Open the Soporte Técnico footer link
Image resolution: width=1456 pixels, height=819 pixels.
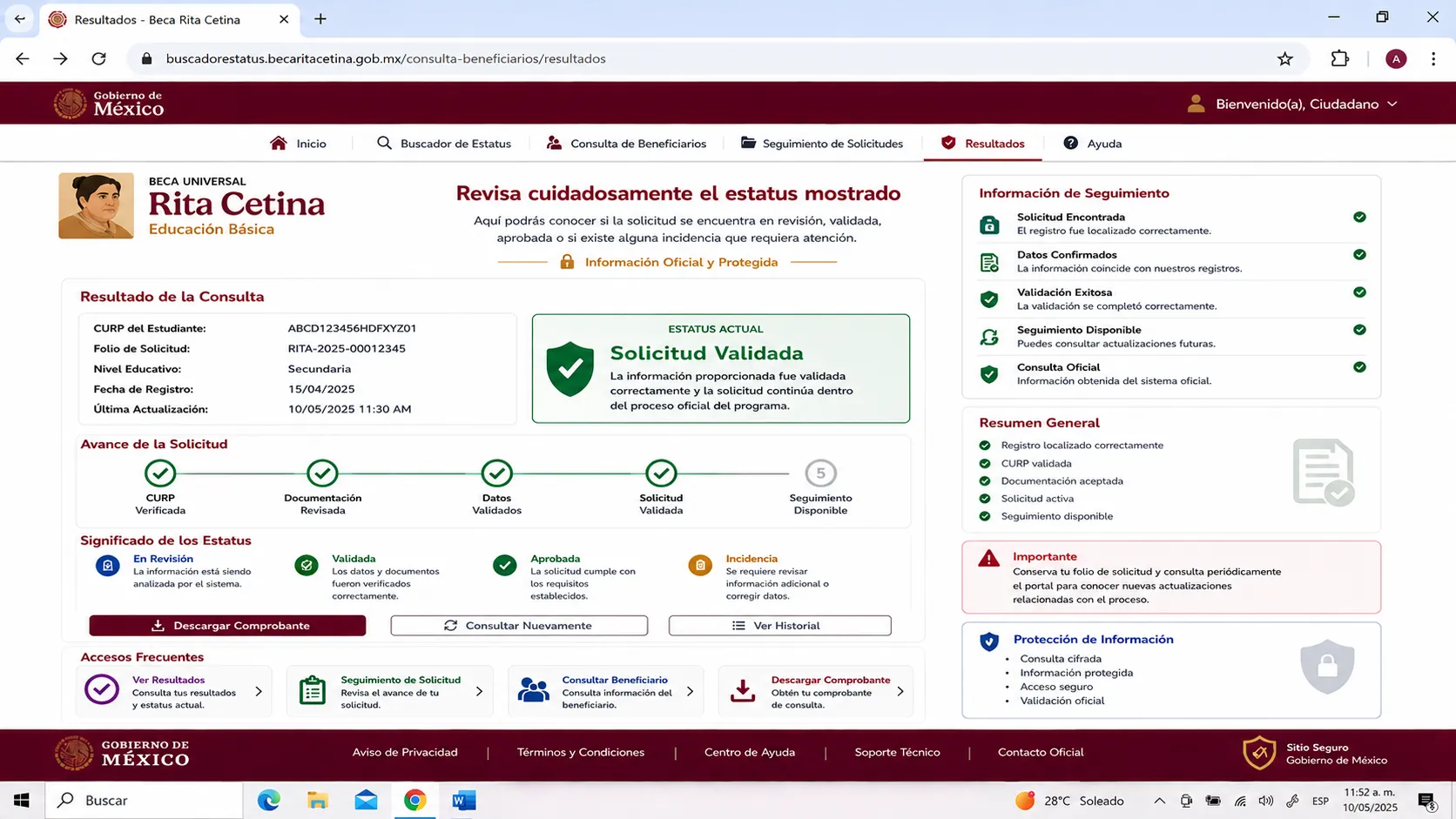[x=897, y=752]
